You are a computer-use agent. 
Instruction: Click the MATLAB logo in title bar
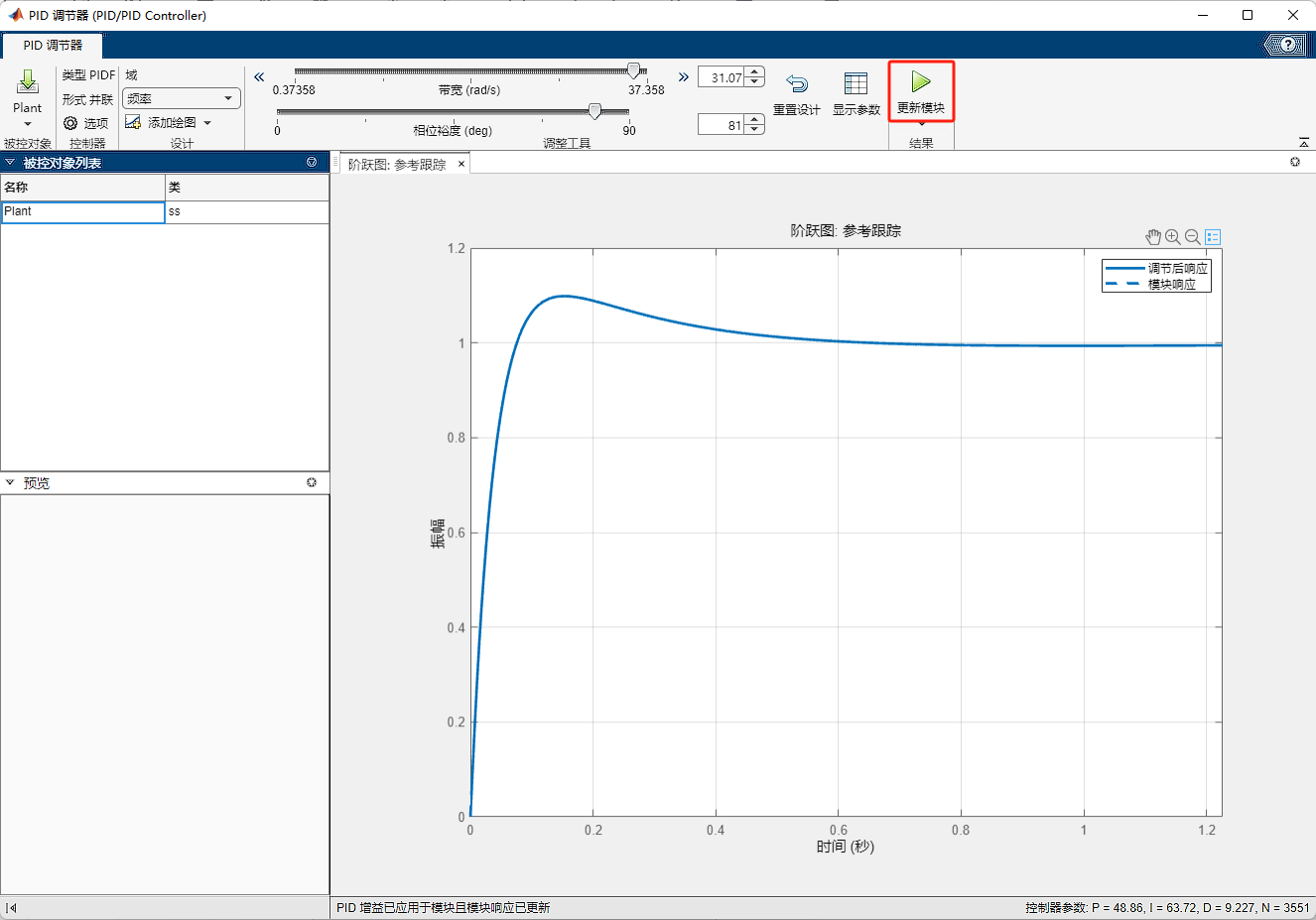click(15, 15)
